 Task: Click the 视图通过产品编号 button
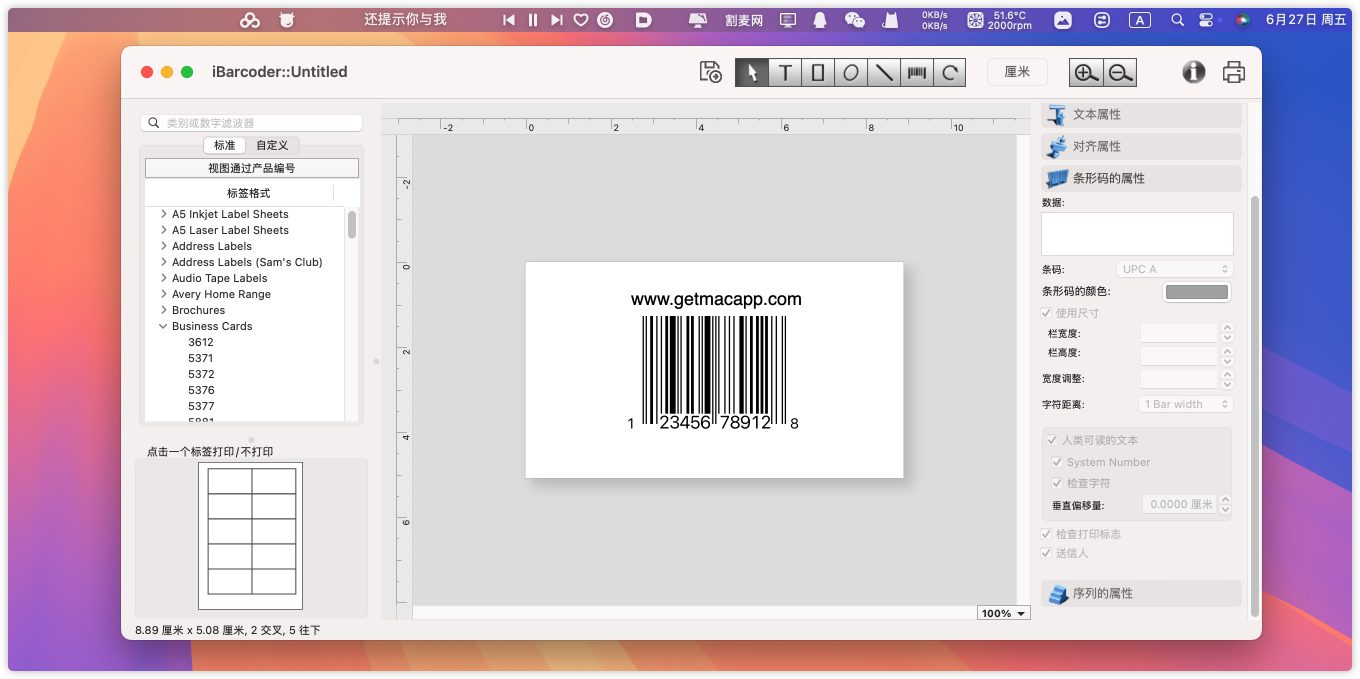coord(252,168)
